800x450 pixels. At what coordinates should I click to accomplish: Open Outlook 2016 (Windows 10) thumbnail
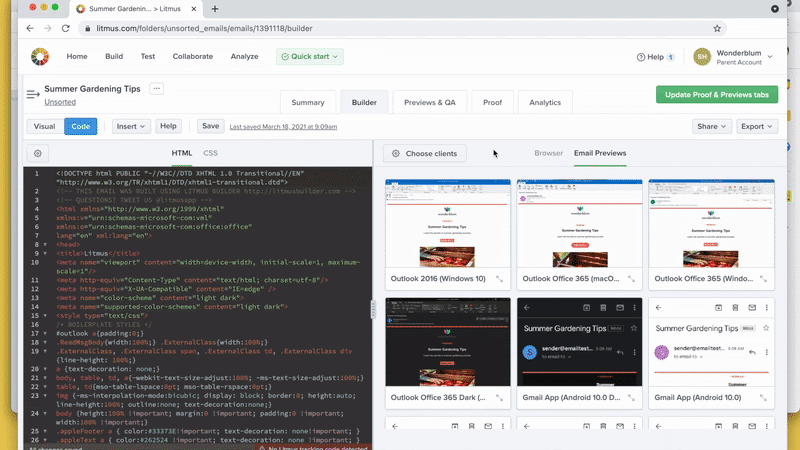(x=447, y=223)
